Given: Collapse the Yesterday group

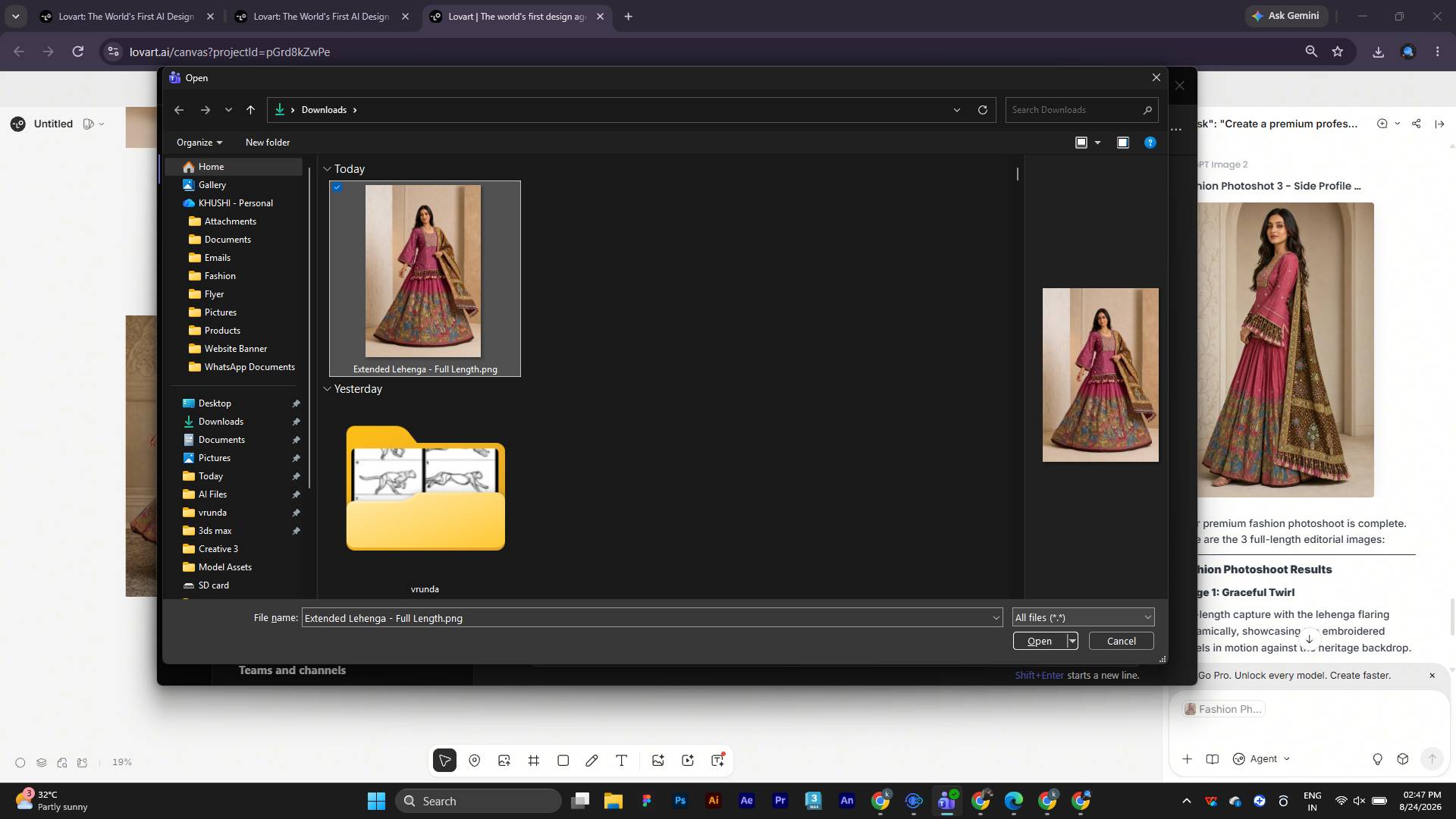Looking at the screenshot, I should 327,389.
